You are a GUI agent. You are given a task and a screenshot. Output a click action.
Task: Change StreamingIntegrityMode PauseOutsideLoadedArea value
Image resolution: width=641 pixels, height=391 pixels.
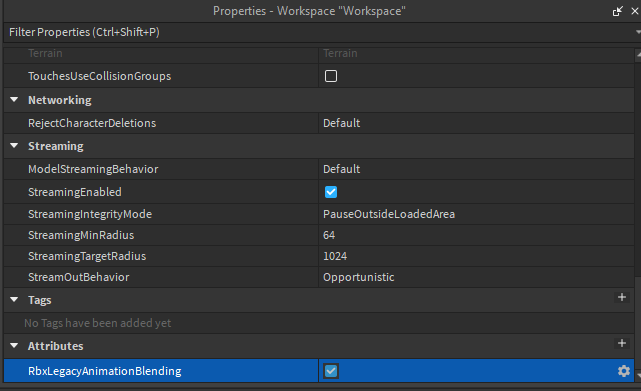click(476, 214)
